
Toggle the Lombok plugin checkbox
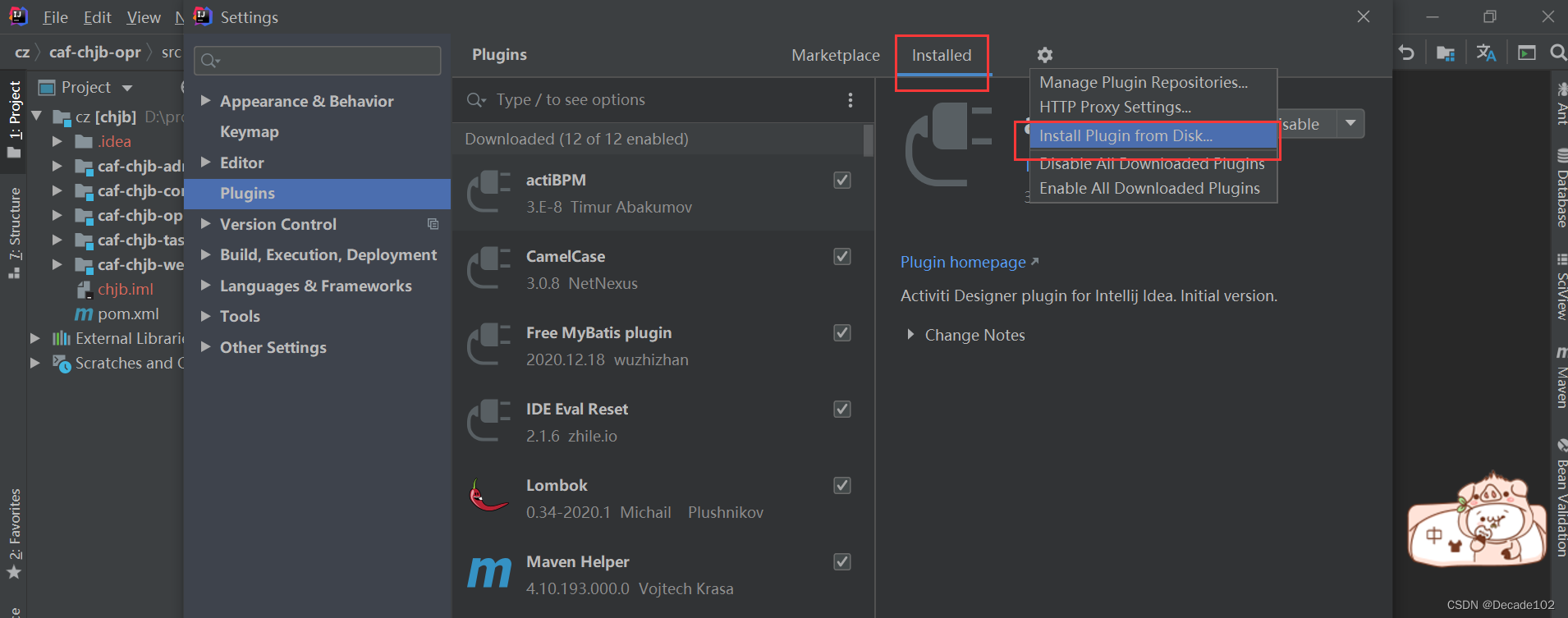point(842,486)
